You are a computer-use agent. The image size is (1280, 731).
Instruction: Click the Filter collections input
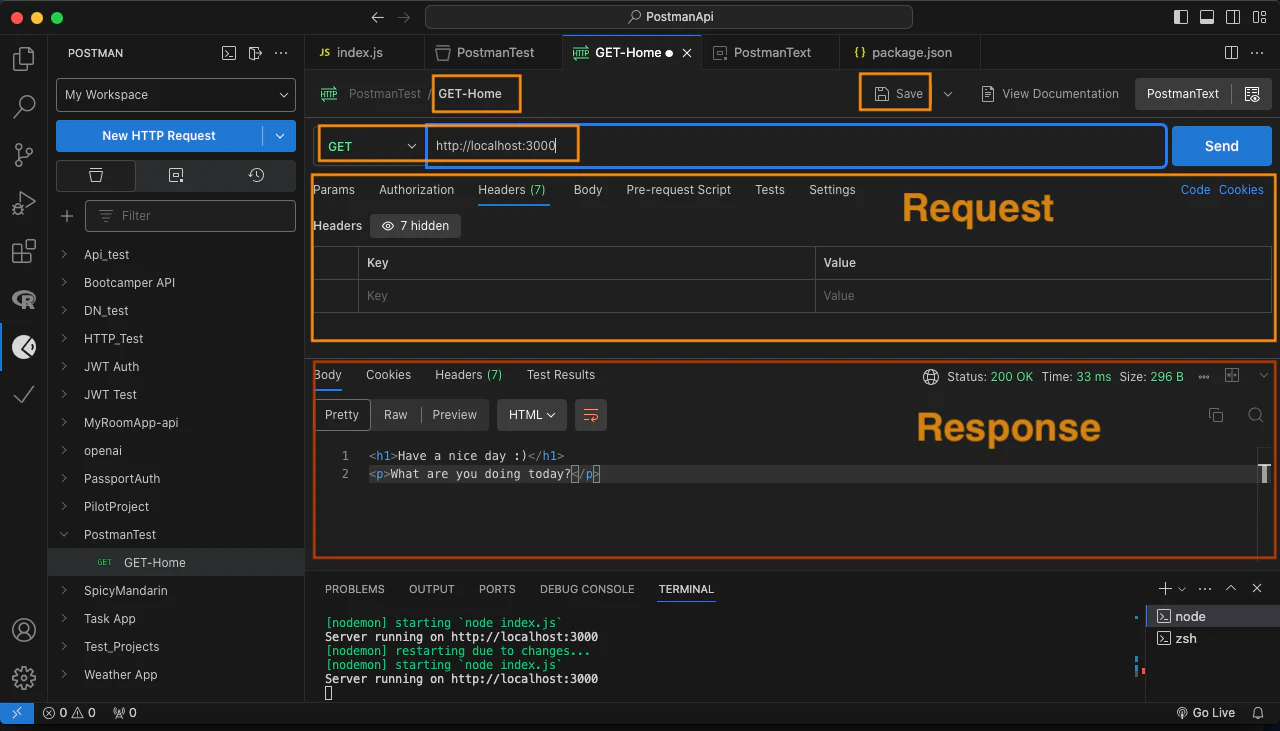pyautogui.click(x=191, y=216)
